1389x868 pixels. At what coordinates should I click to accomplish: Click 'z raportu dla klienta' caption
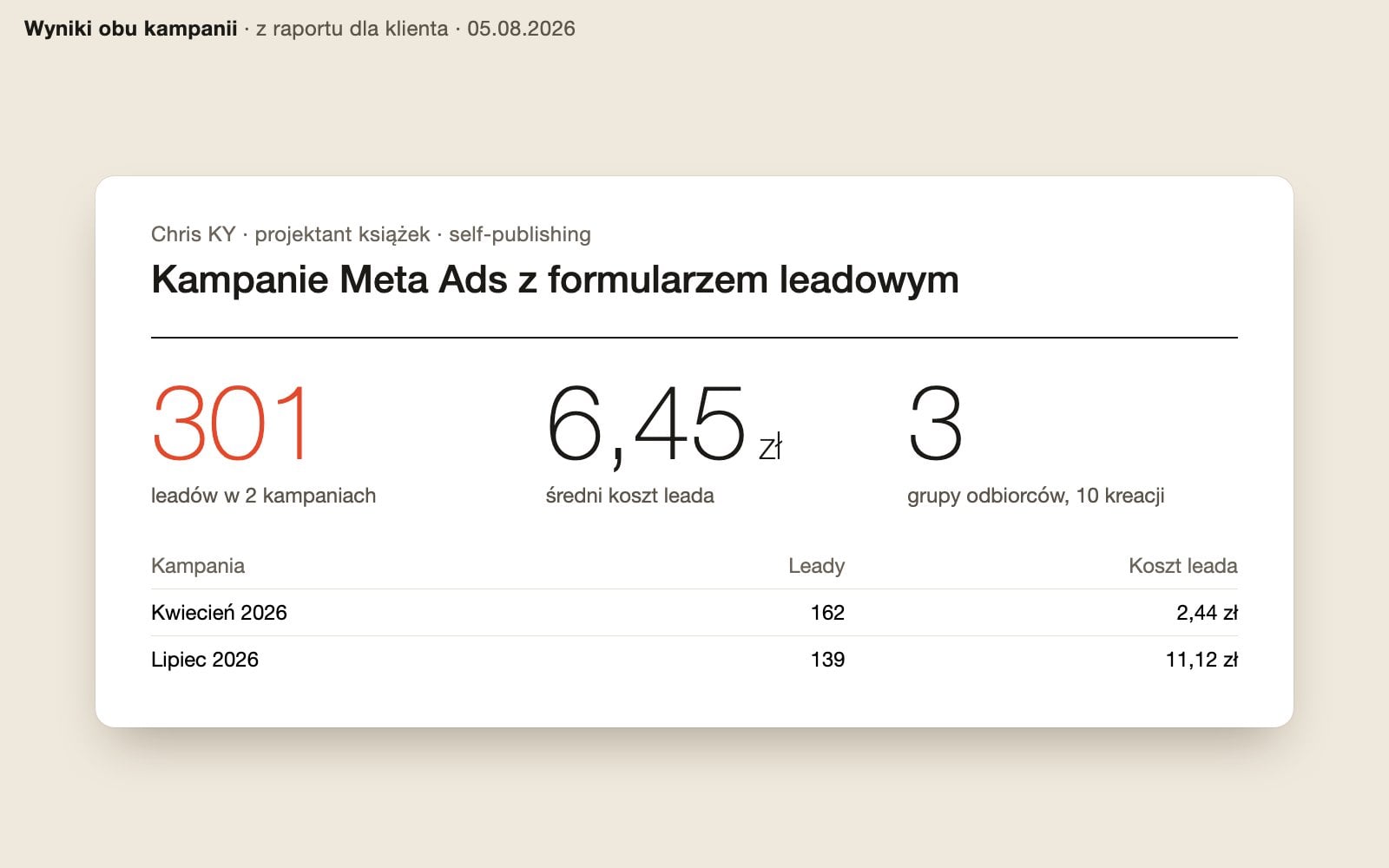tap(352, 29)
